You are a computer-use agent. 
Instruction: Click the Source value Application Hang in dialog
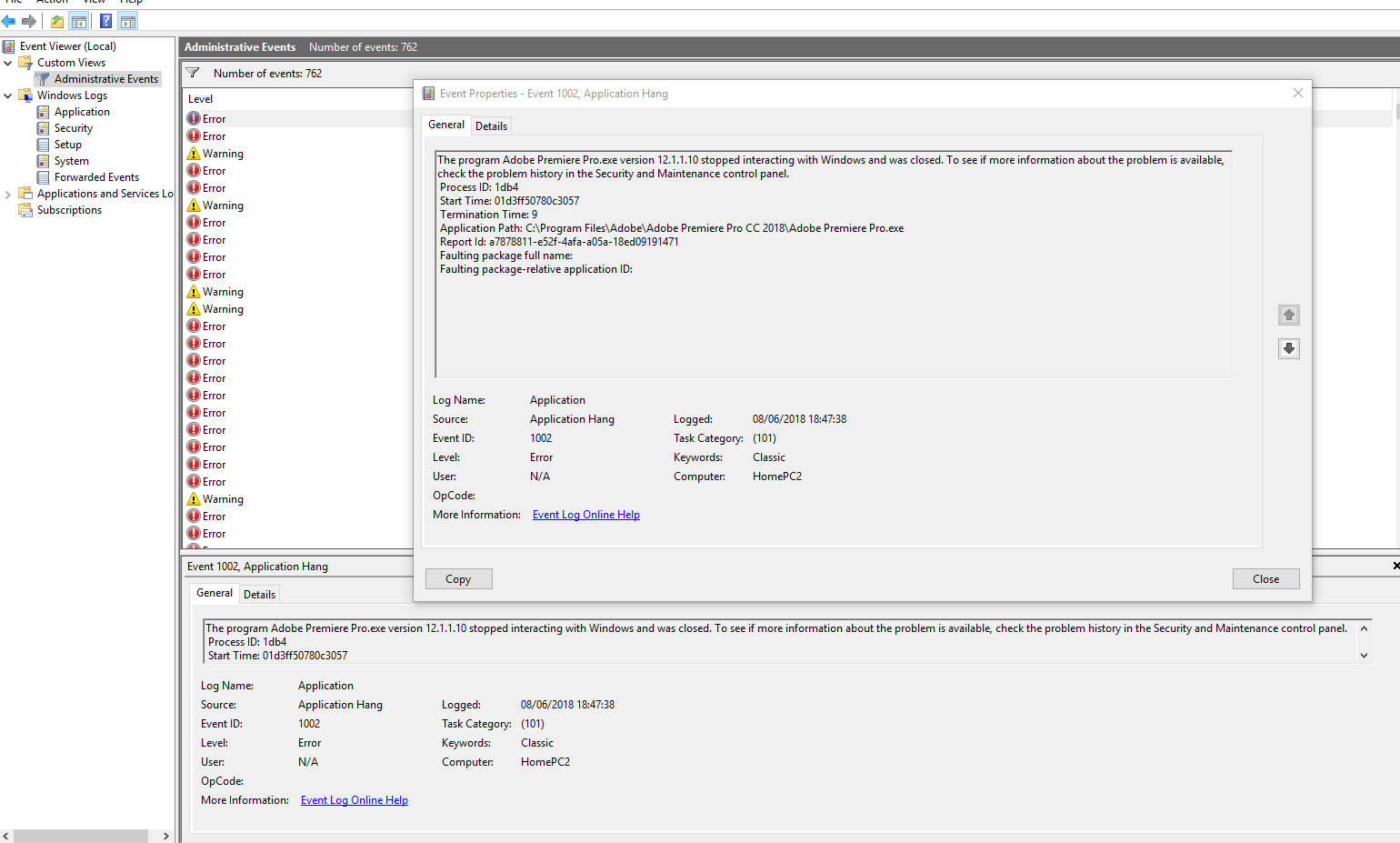(x=572, y=419)
